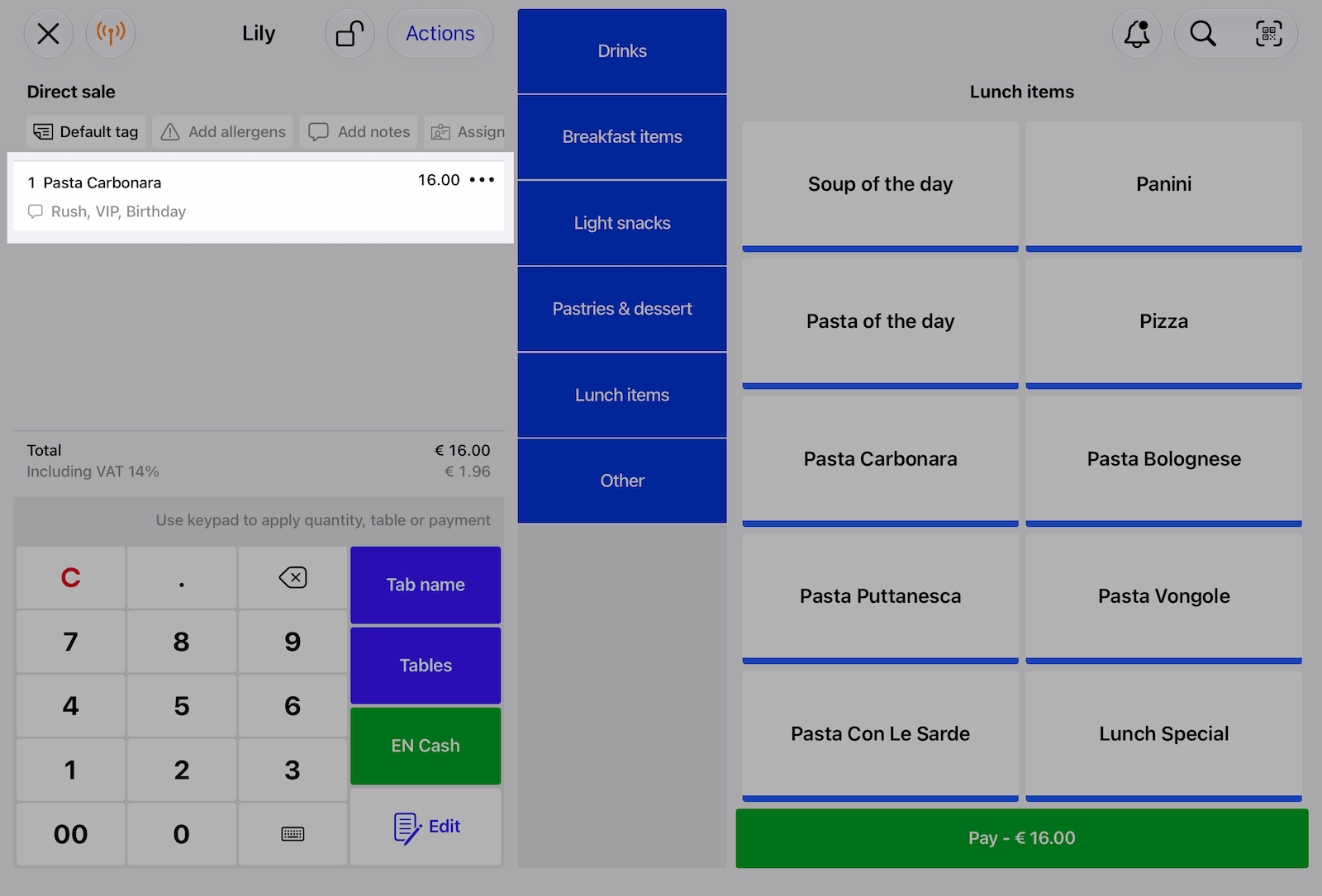Screen dimensions: 1322x896
Task: Add the Lunch Special item
Action: click(x=1163, y=736)
